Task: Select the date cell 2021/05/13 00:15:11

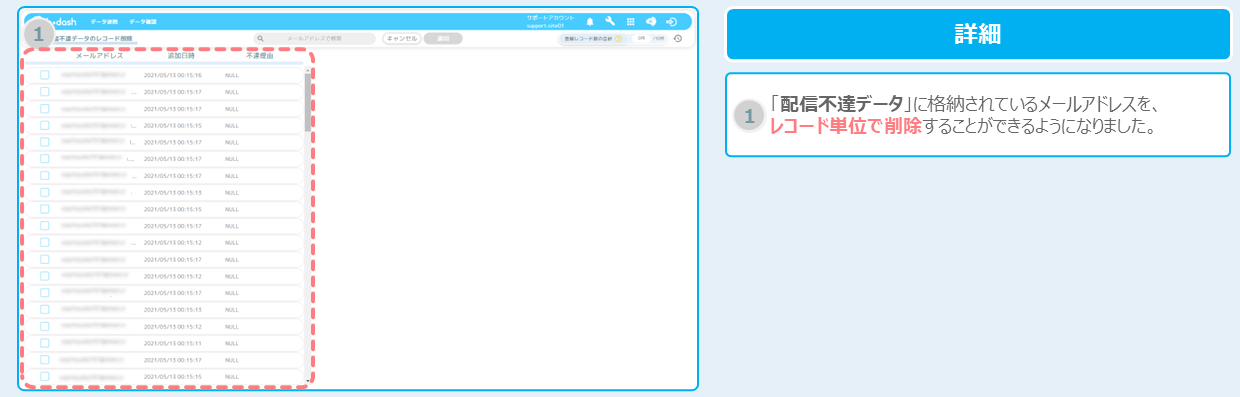Action: click(173, 343)
